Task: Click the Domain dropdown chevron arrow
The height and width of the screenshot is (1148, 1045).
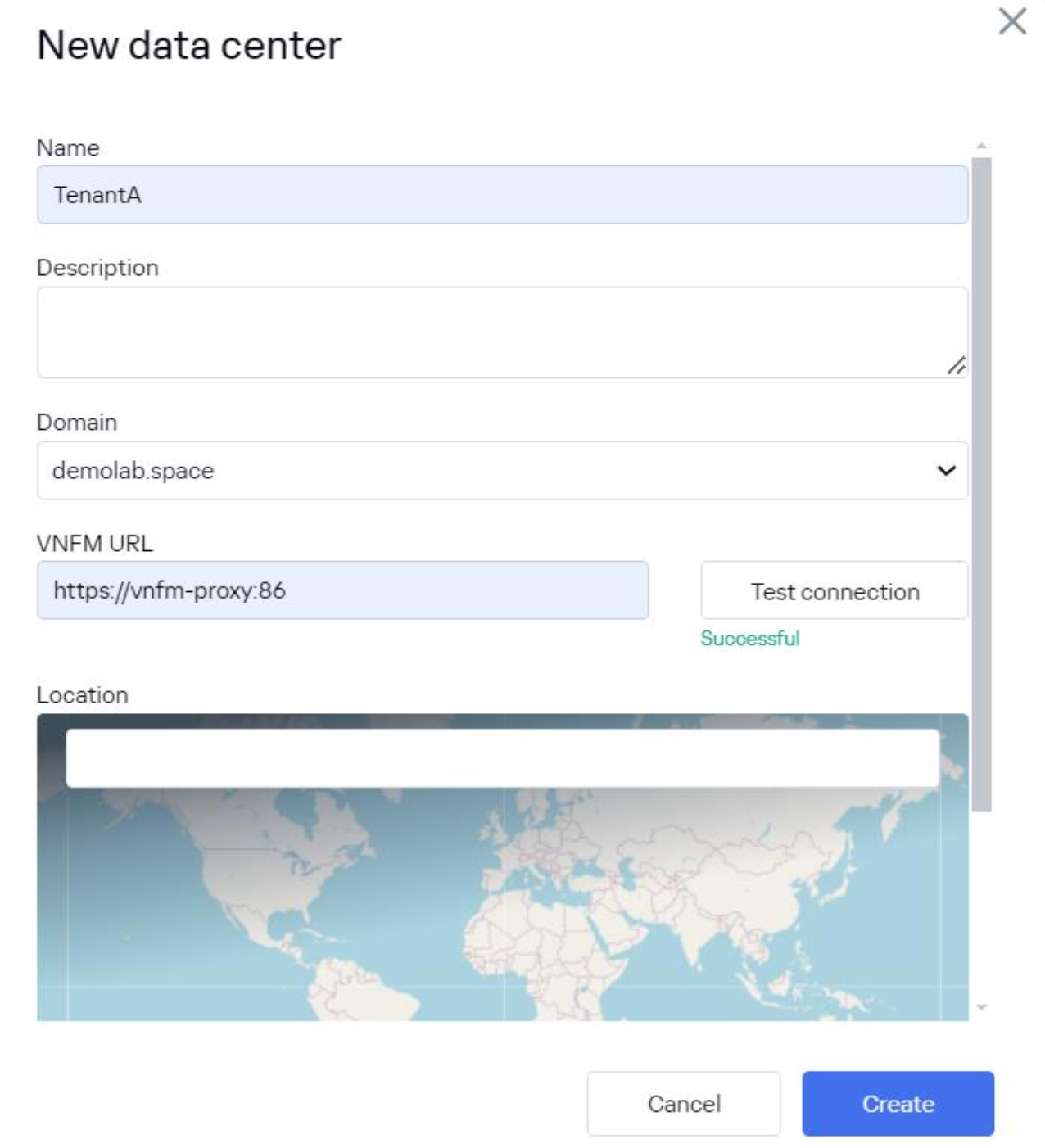Action: pyautogui.click(x=946, y=471)
